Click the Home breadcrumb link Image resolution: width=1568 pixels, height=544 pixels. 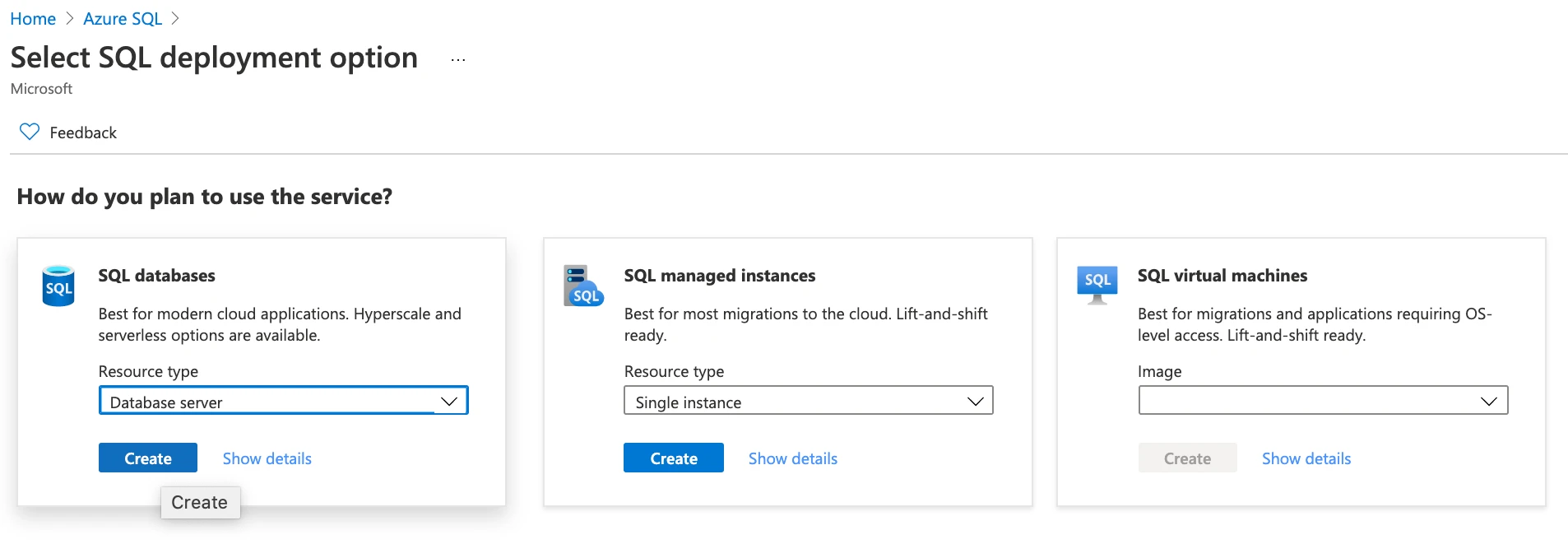[33, 18]
